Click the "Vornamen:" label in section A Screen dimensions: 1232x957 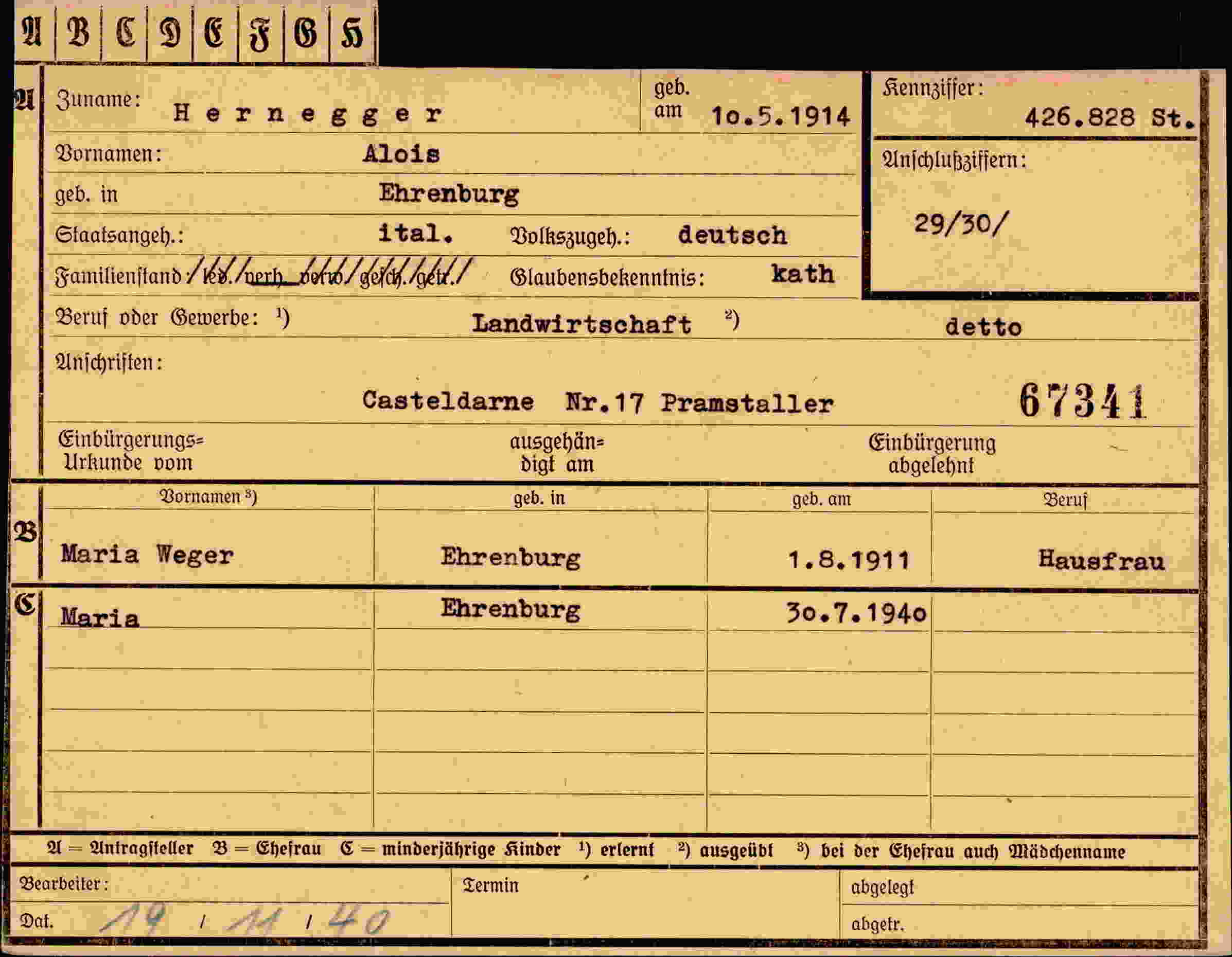pos(108,153)
